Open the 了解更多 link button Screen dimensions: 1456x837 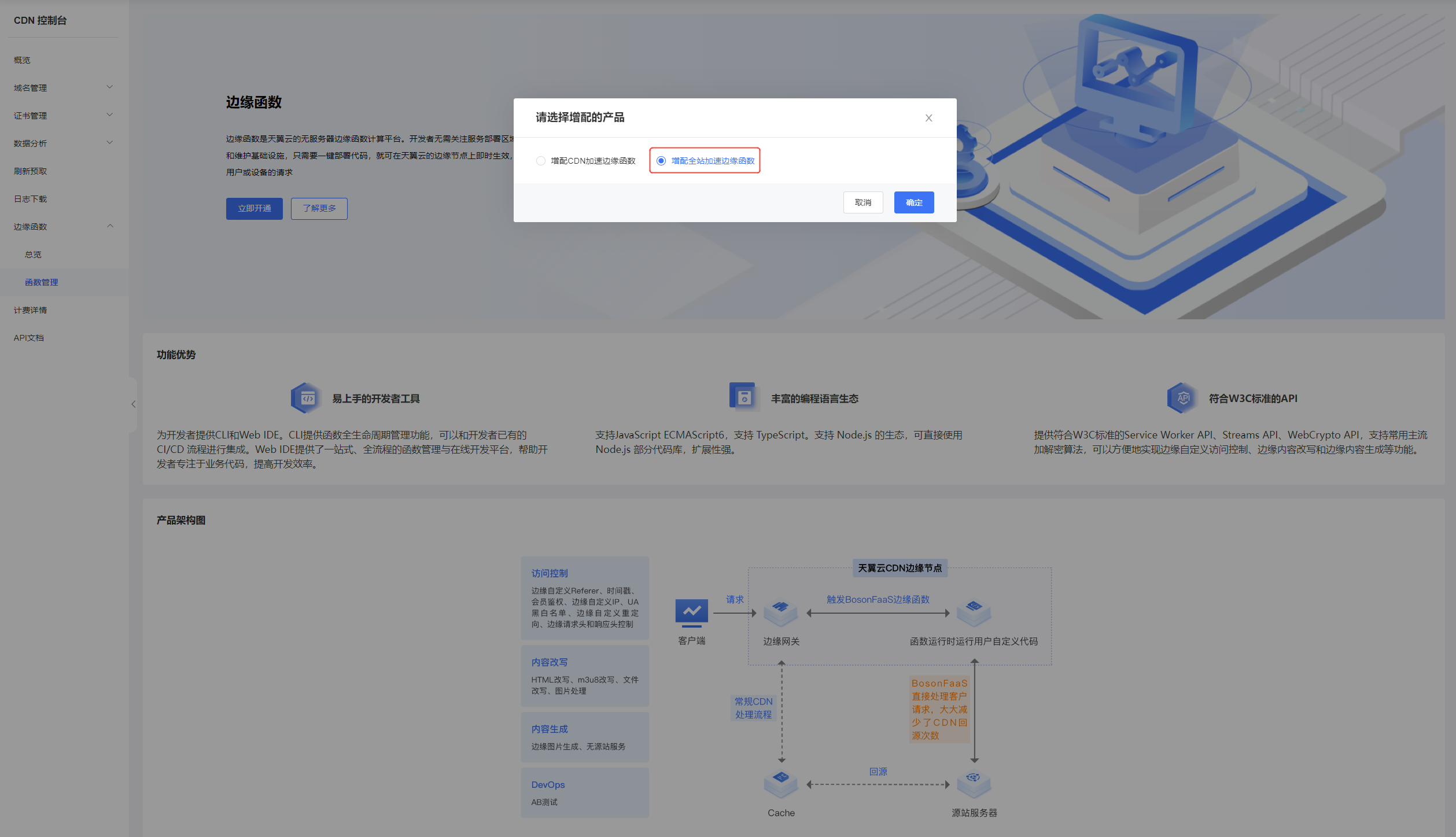319,209
